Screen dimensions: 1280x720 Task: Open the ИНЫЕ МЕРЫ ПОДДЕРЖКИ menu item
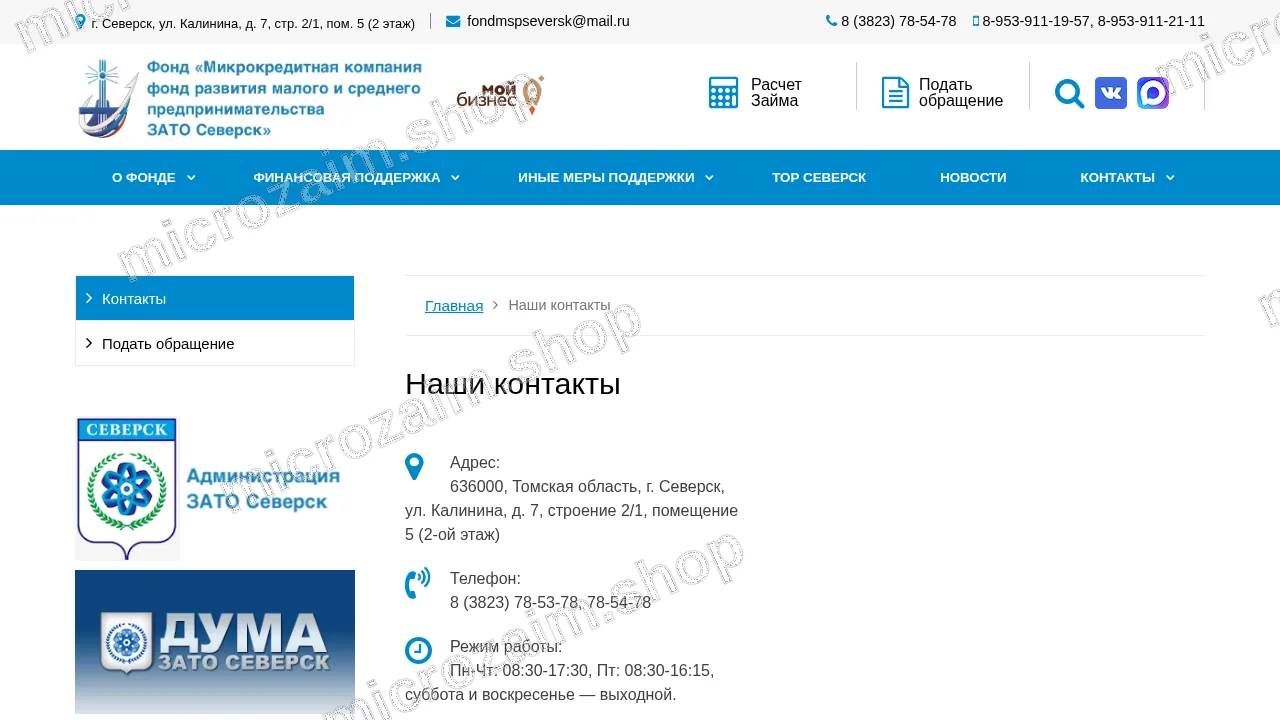tap(606, 178)
